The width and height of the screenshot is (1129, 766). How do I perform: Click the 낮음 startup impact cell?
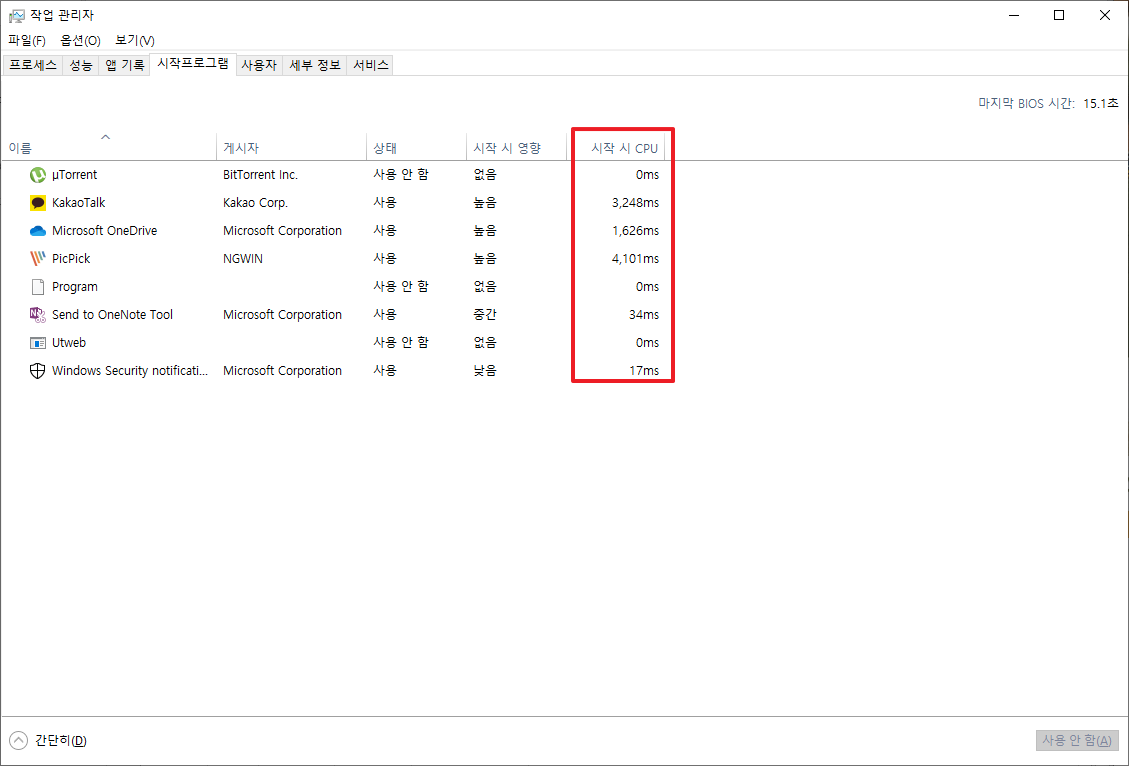click(x=485, y=371)
